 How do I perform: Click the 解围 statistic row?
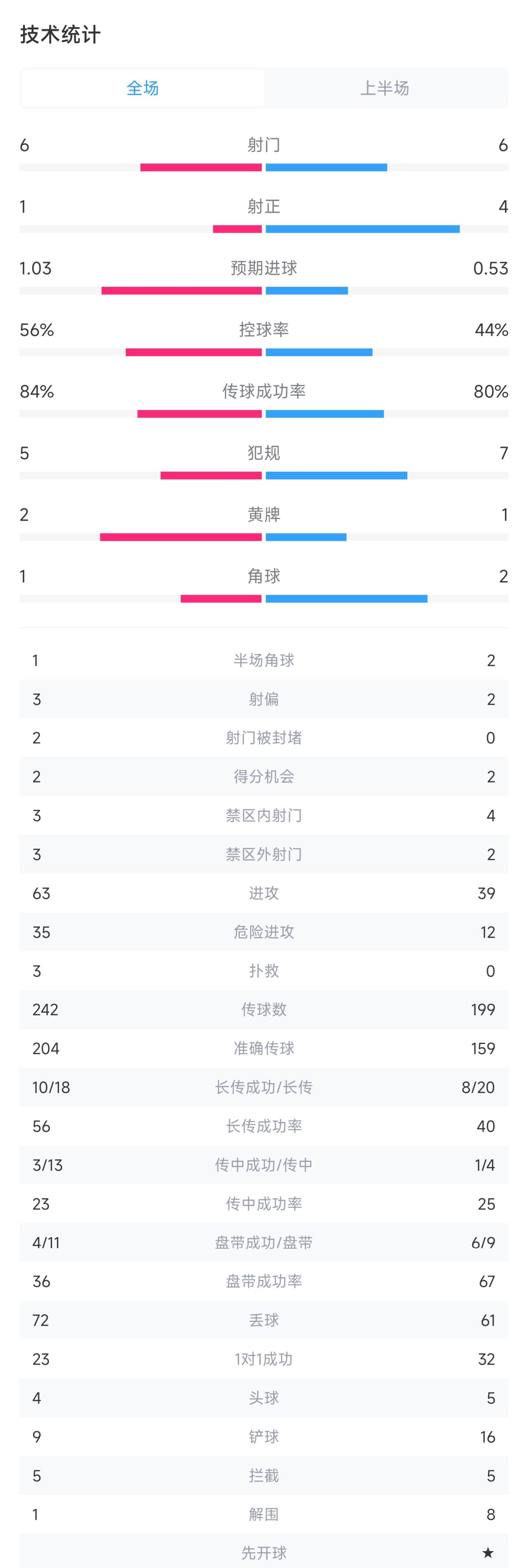(264, 1514)
